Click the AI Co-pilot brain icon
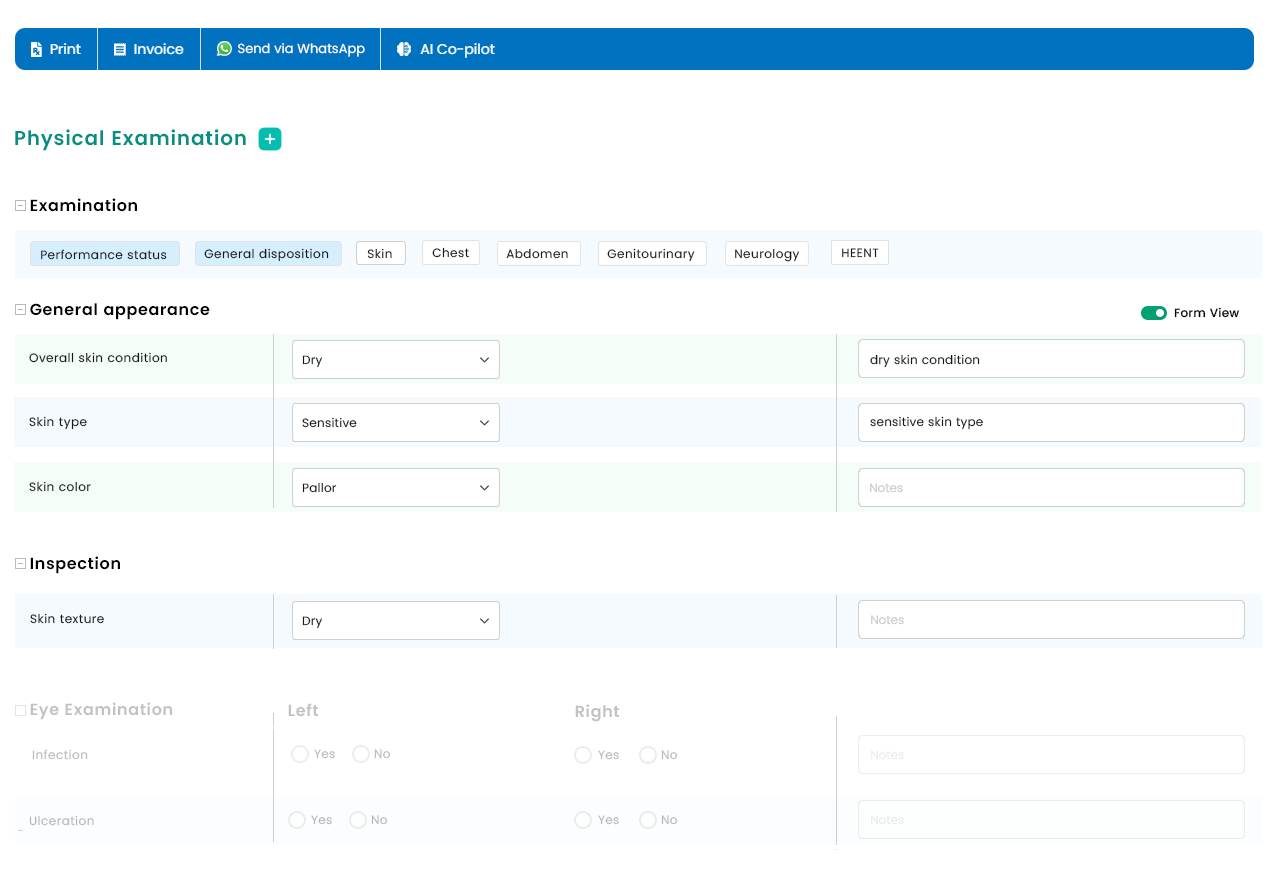The image size is (1269, 893). [x=404, y=49]
